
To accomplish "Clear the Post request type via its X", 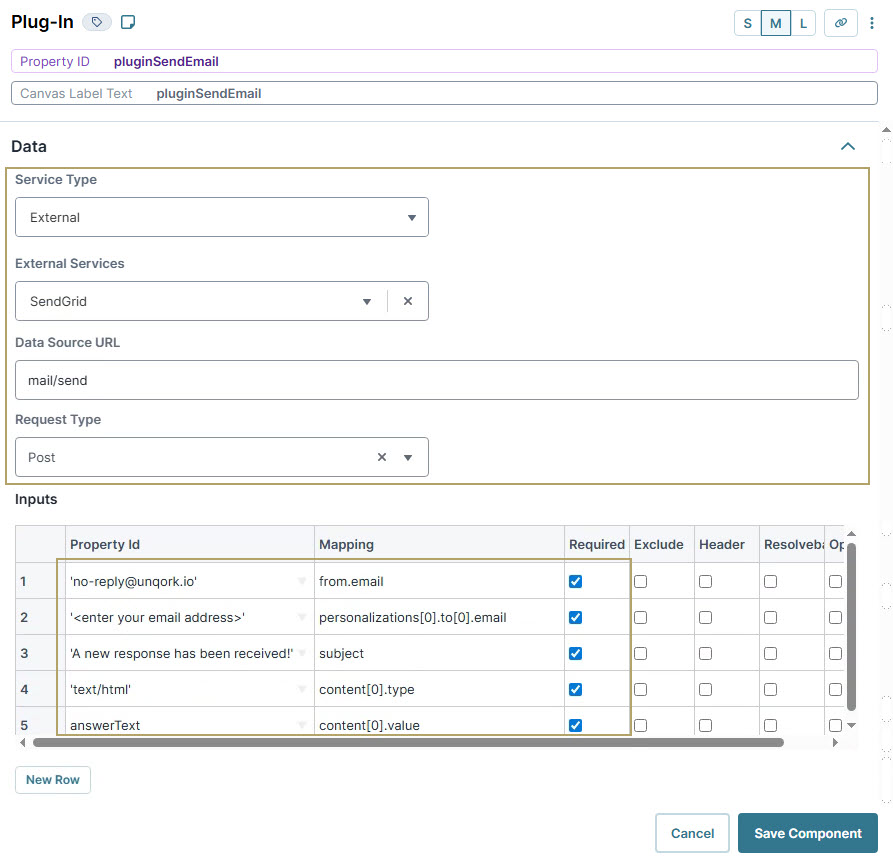I will 381,456.
